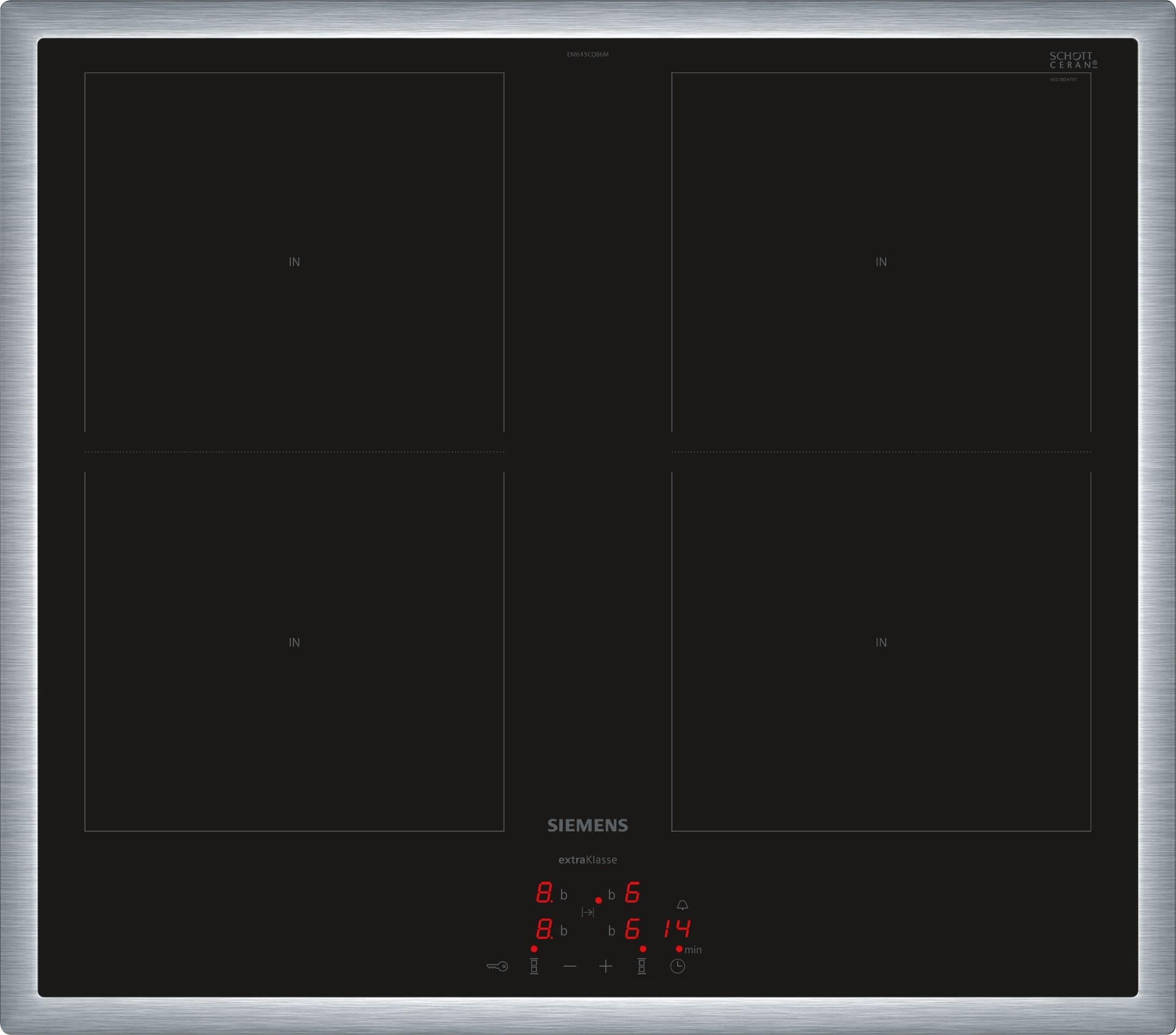1176x1035 pixels.
Task: Tap the plus control to raise power
Action: coord(605,967)
